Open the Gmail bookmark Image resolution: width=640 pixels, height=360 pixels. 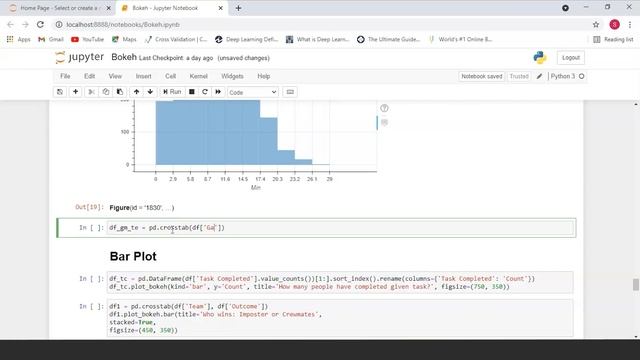(x=51, y=39)
